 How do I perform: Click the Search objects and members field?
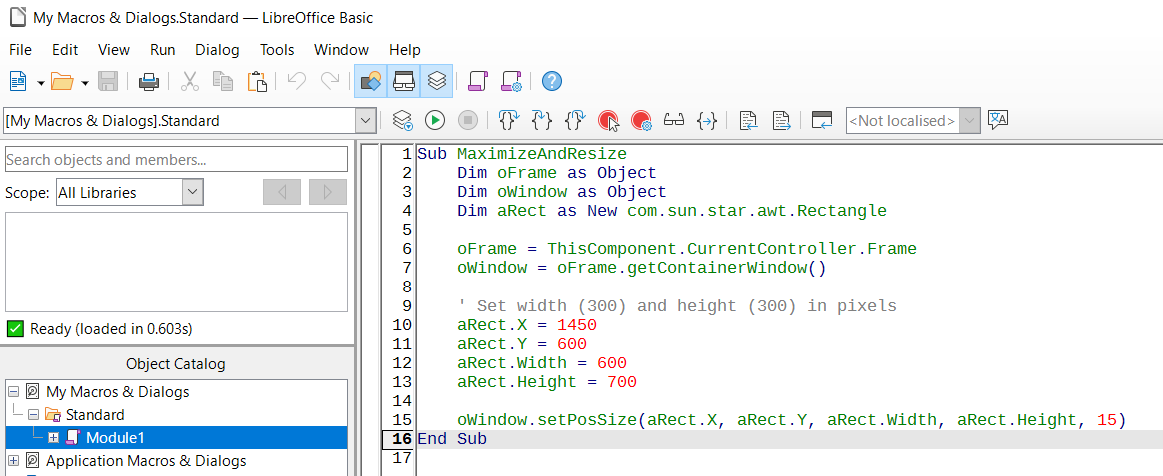click(x=176, y=159)
